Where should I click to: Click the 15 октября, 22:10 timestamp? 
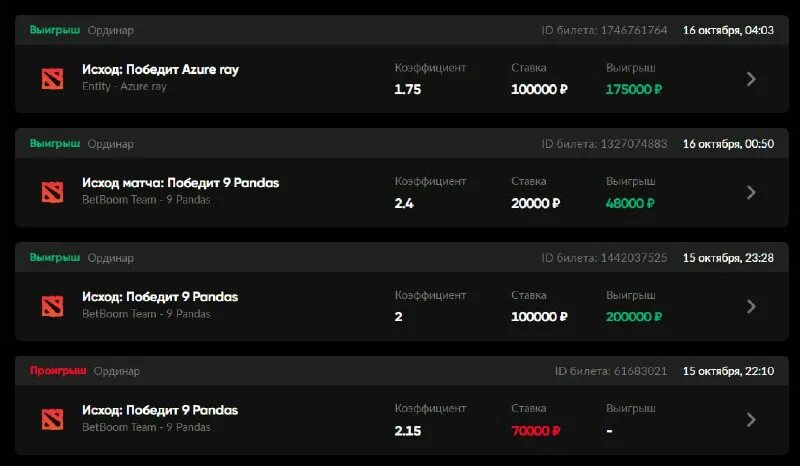pos(728,371)
